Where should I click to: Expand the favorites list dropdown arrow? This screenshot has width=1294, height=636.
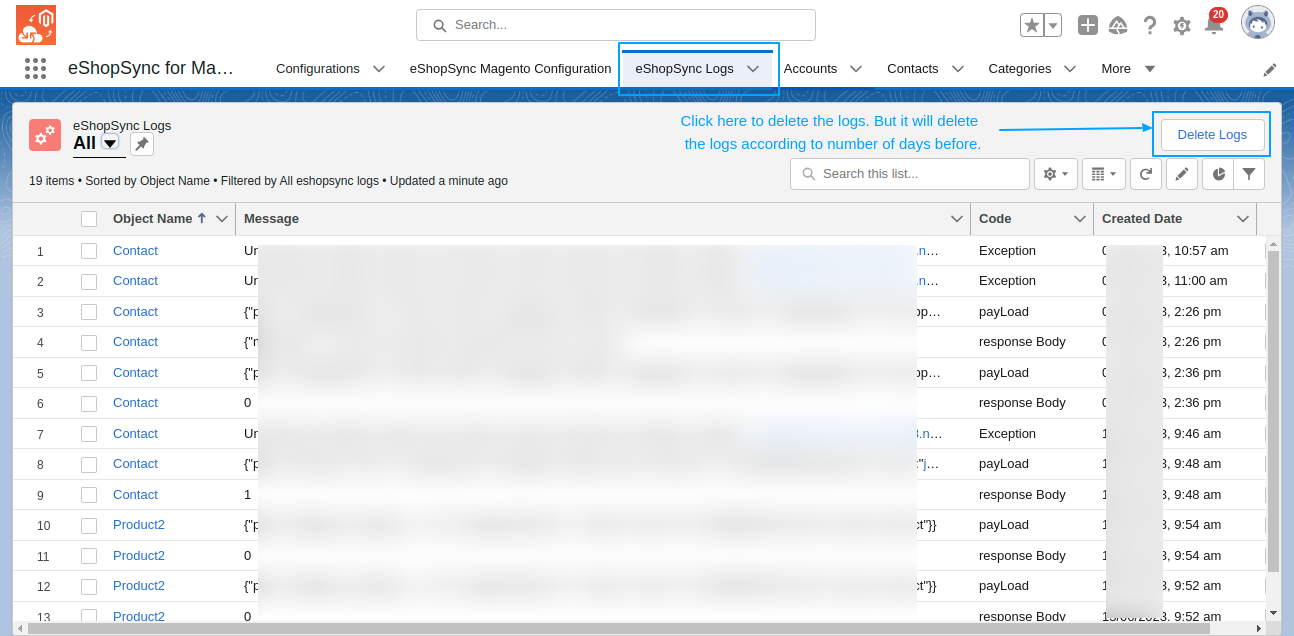pos(1052,25)
